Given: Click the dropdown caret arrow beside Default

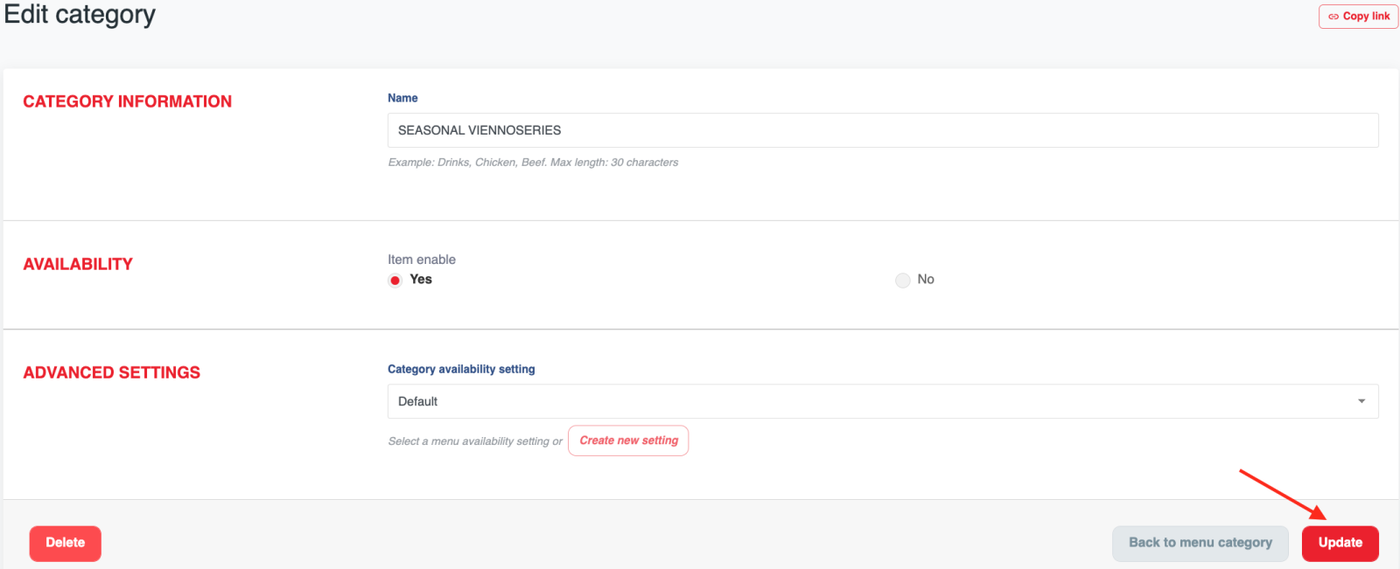Looking at the screenshot, I should click(x=1361, y=401).
